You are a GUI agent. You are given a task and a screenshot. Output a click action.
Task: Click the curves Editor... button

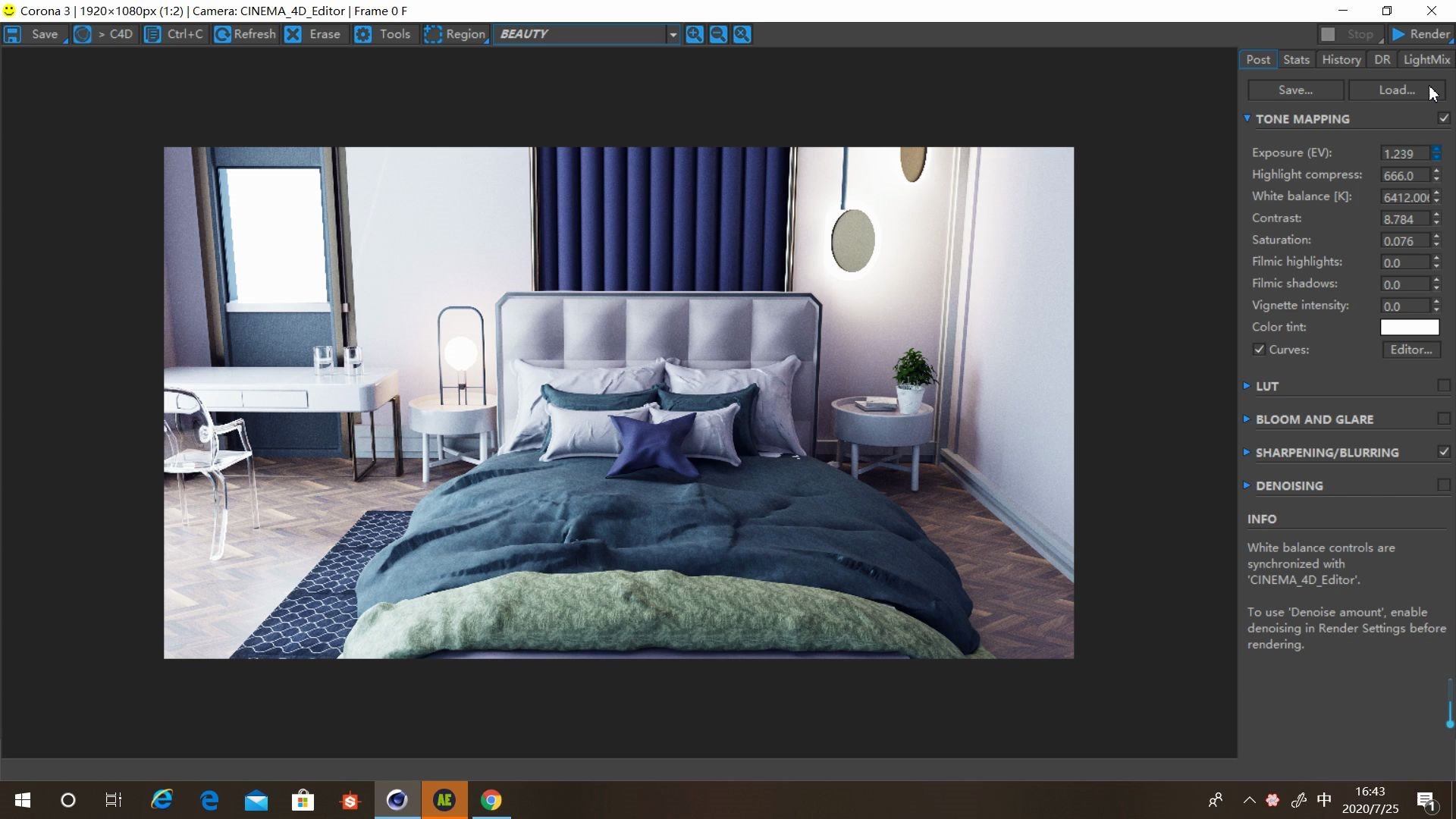[x=1410, y=350]
